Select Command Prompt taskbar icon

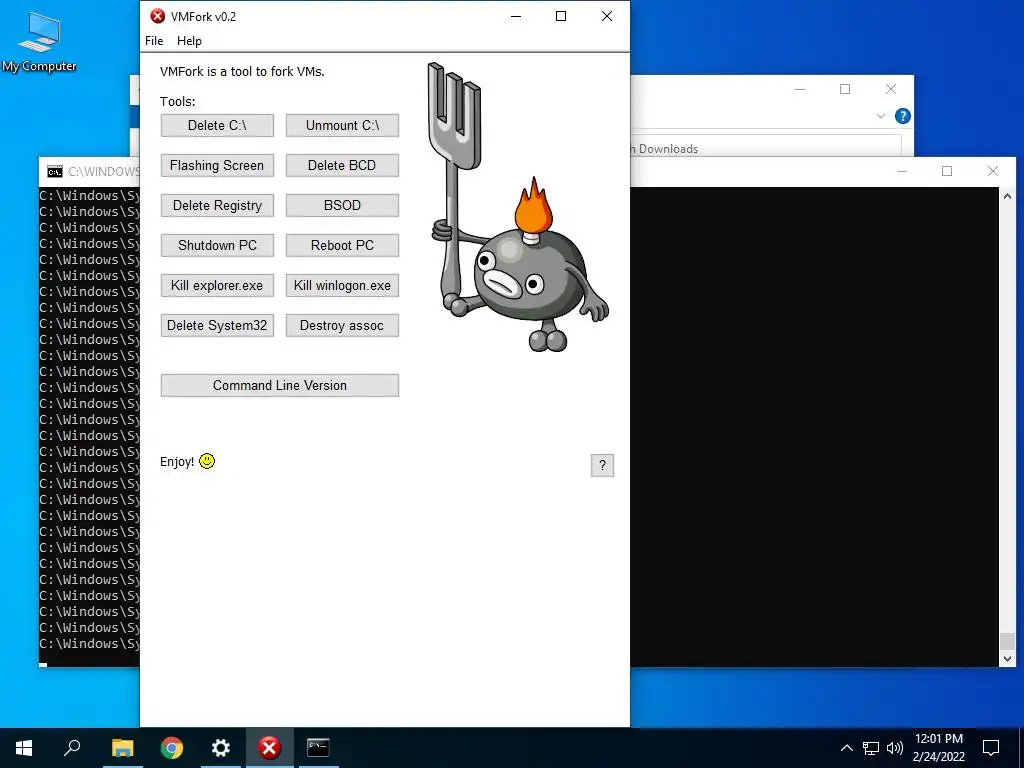[x=318, y=748]
